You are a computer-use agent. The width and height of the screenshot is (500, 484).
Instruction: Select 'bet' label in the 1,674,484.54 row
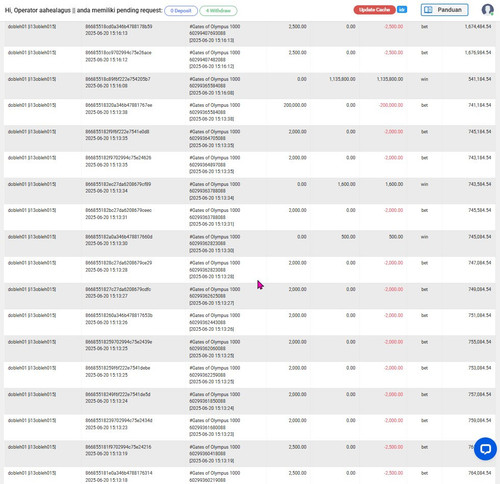pyautogui.click(x=424, y=26)
